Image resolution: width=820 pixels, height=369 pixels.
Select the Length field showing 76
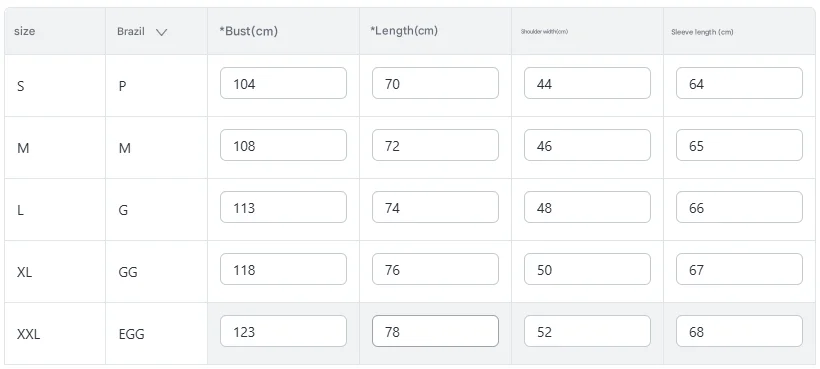(435, 269)
